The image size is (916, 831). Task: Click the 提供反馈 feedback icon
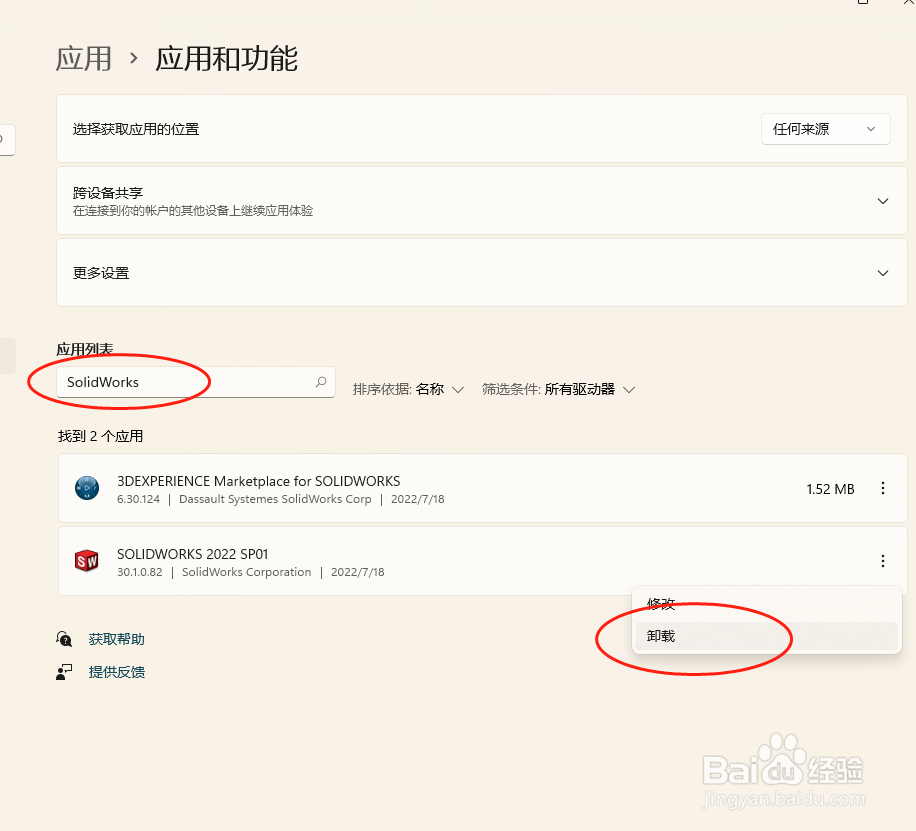click(64, 672)
